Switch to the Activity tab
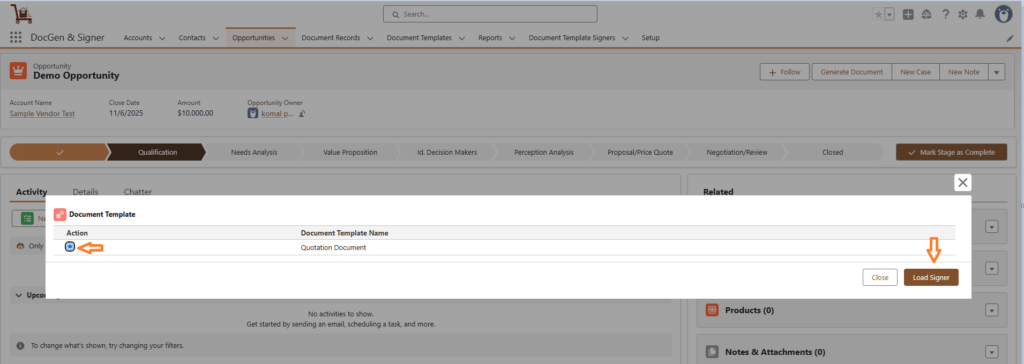 31,192
